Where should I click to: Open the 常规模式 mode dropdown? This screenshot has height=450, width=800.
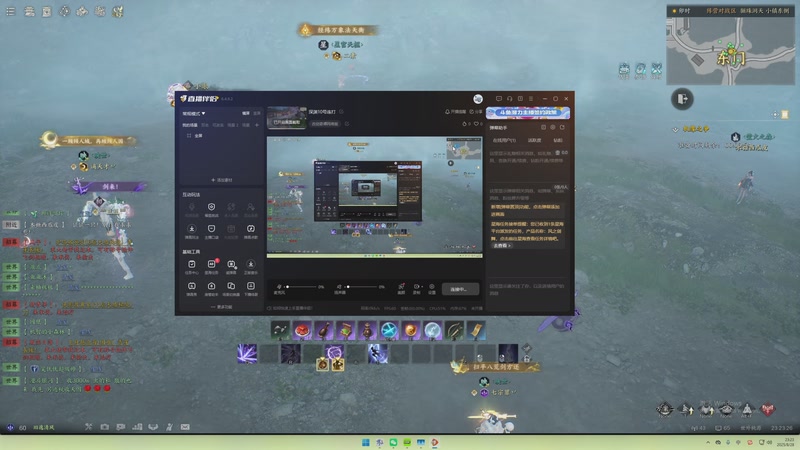pyautogui.click(x=194, y=113)
